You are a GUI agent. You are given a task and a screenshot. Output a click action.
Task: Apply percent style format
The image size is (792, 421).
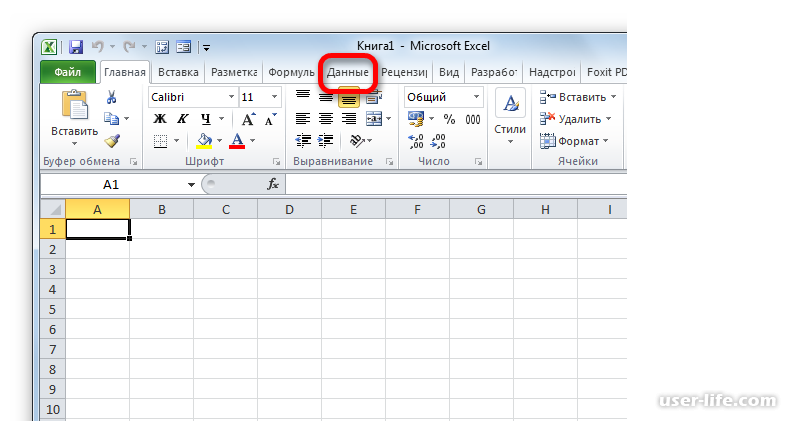[449, 119]
